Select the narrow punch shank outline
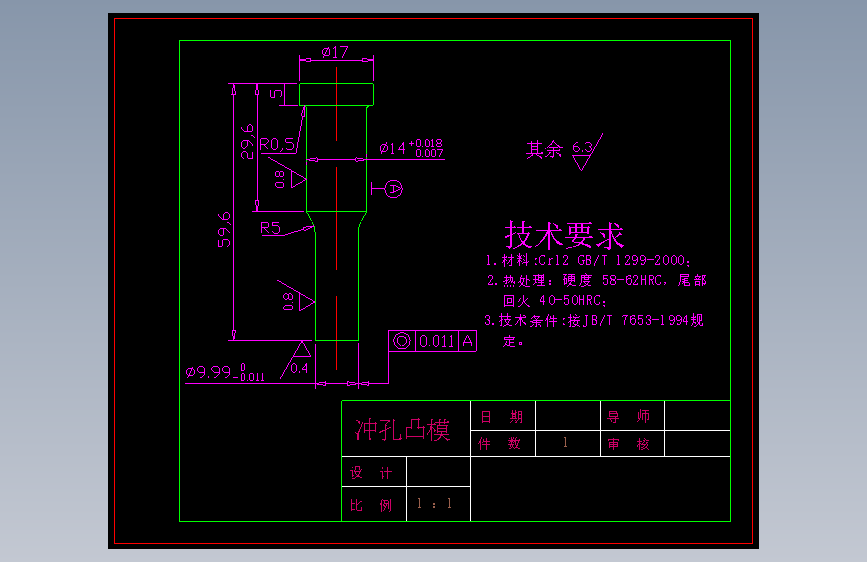Viewport: 867px width, 562px height. pyautogui.click(x=337, y=285)
